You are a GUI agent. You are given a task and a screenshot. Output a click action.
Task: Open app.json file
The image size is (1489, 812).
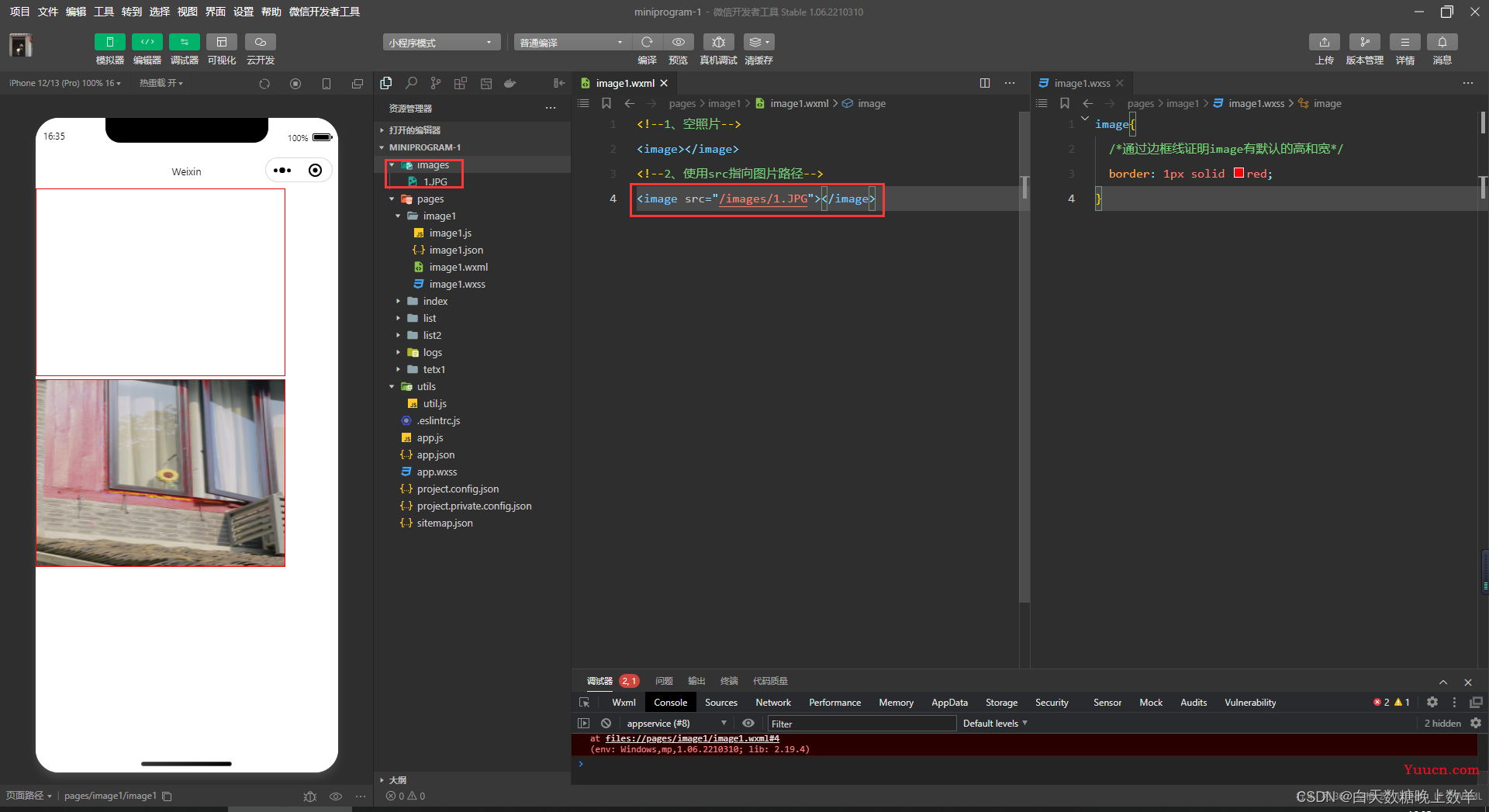point(436,455)
